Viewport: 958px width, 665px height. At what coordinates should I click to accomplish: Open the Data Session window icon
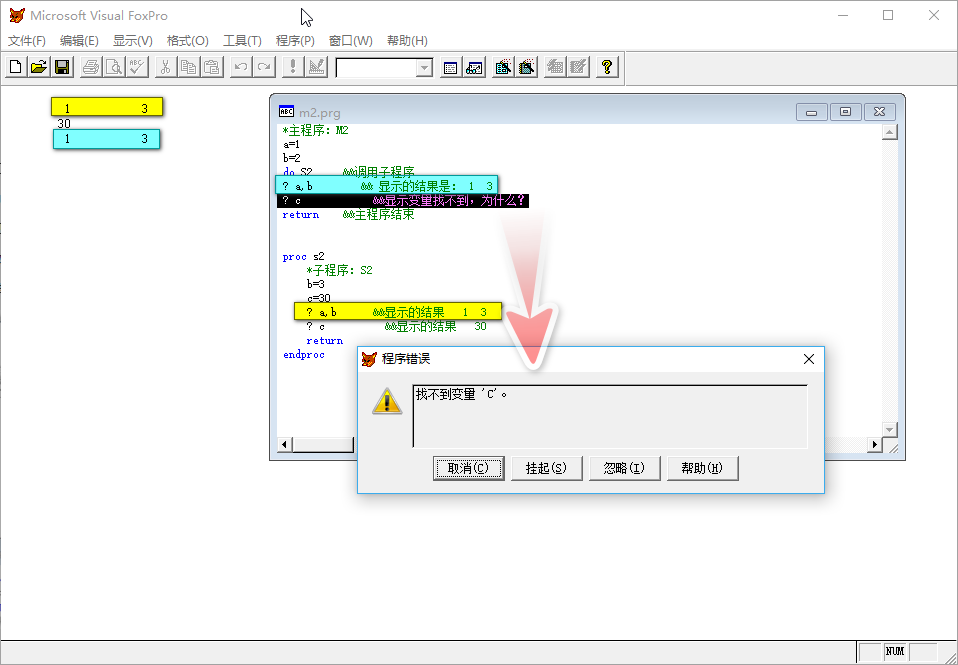(474, 67)
